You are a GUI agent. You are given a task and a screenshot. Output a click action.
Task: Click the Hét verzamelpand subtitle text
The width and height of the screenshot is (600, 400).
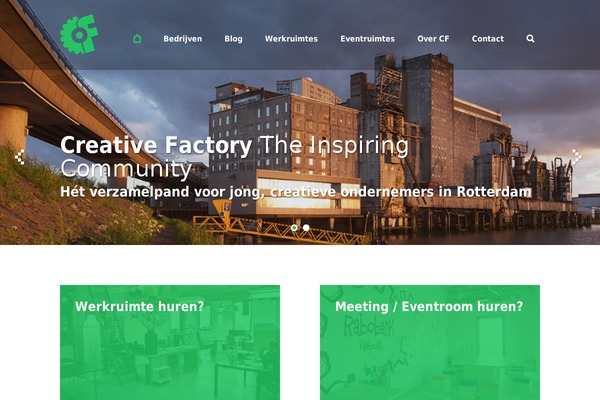click(x=296, y=191)
